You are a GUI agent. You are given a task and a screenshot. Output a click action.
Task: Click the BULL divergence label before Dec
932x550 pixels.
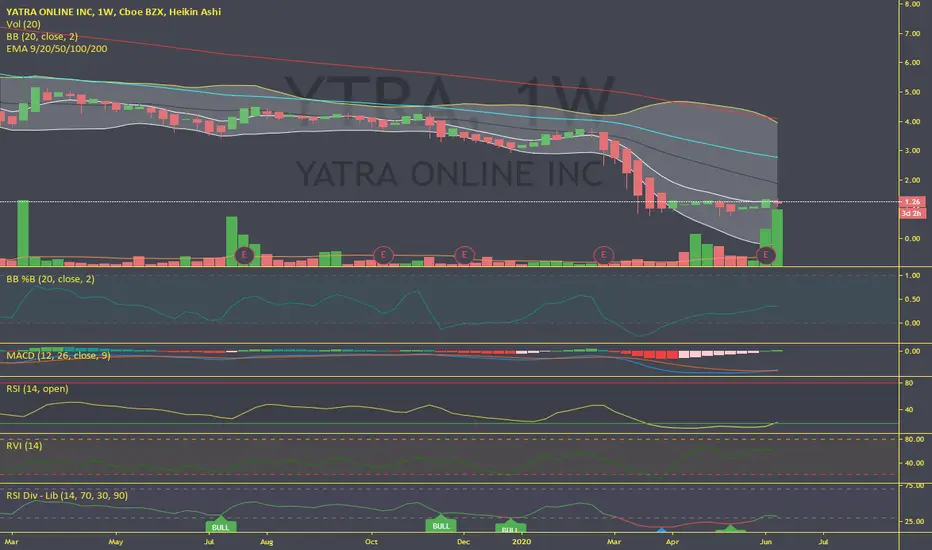point(441,526)
